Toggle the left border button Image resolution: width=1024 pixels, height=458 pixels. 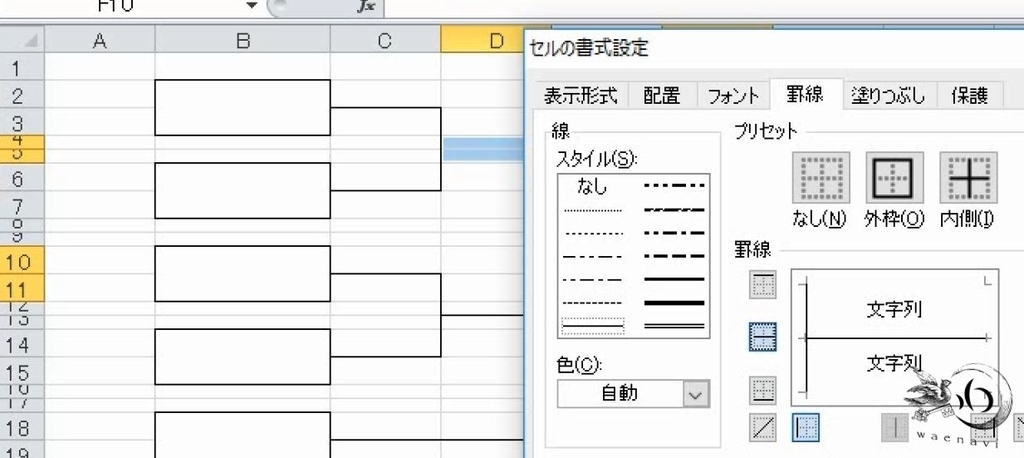point(806,428)
